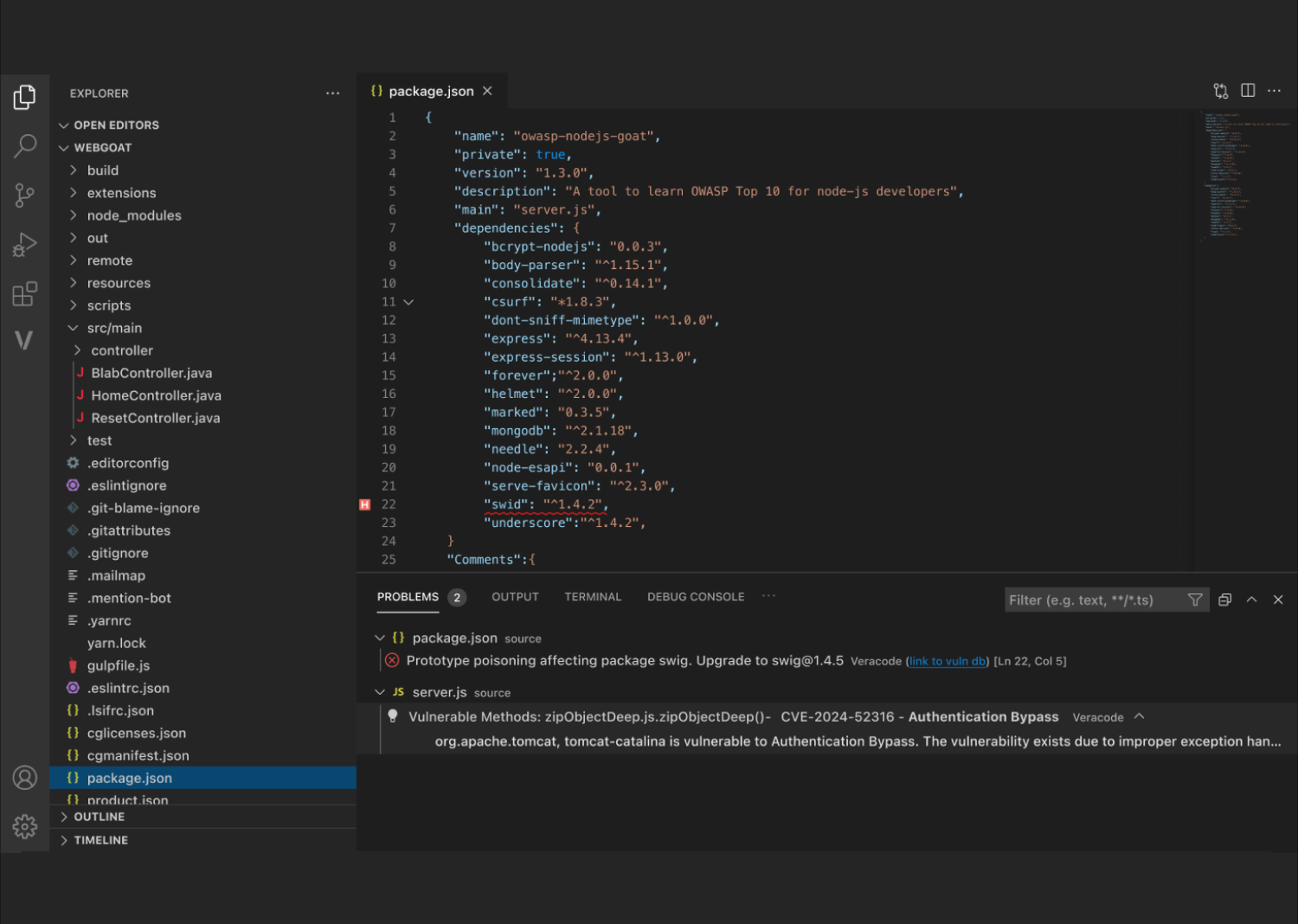Viewport: 1298px width, 924px height.
Task: Open the Accounts menu icon
Action: [x=24, y=778]
